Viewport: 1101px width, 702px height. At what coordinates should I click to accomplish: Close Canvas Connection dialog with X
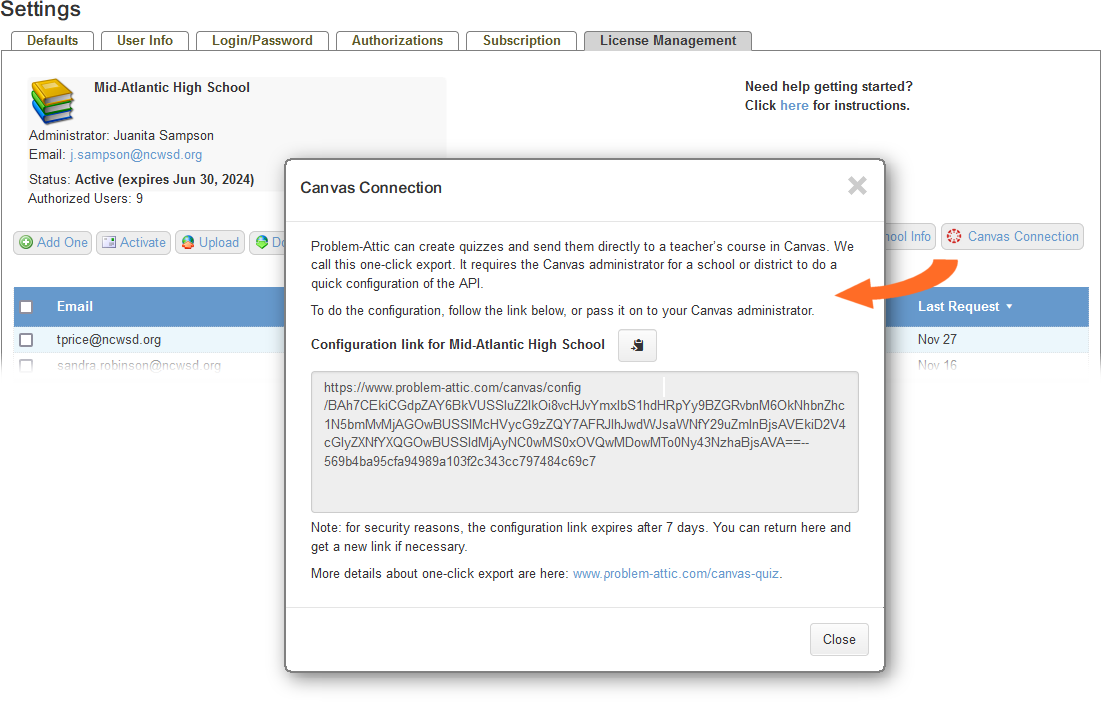pyautogui.click(x=857, y=186)
